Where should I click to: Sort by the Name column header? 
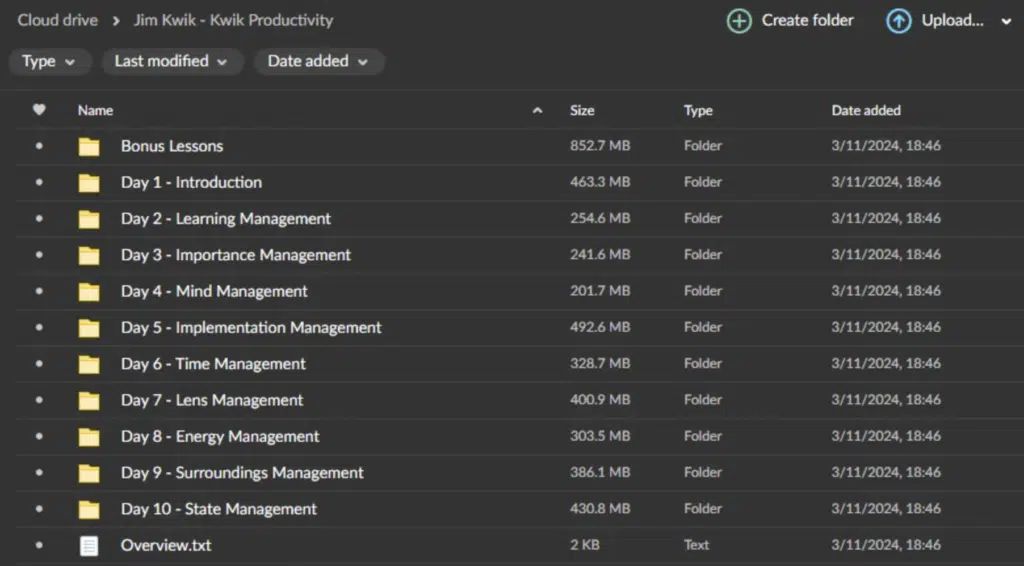pyautogui.click(x=95, y=110)
